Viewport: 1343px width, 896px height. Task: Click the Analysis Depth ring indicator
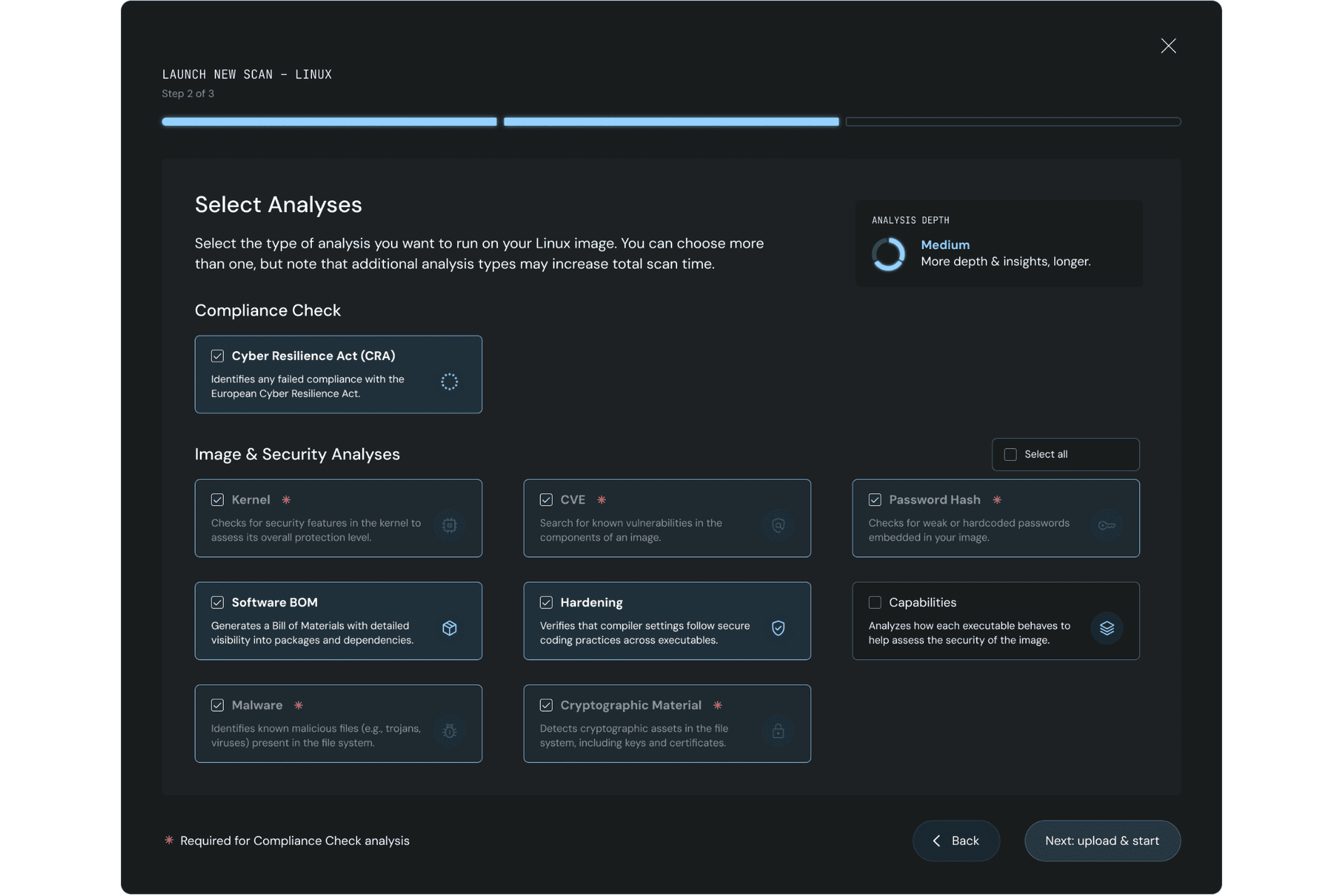888,254
